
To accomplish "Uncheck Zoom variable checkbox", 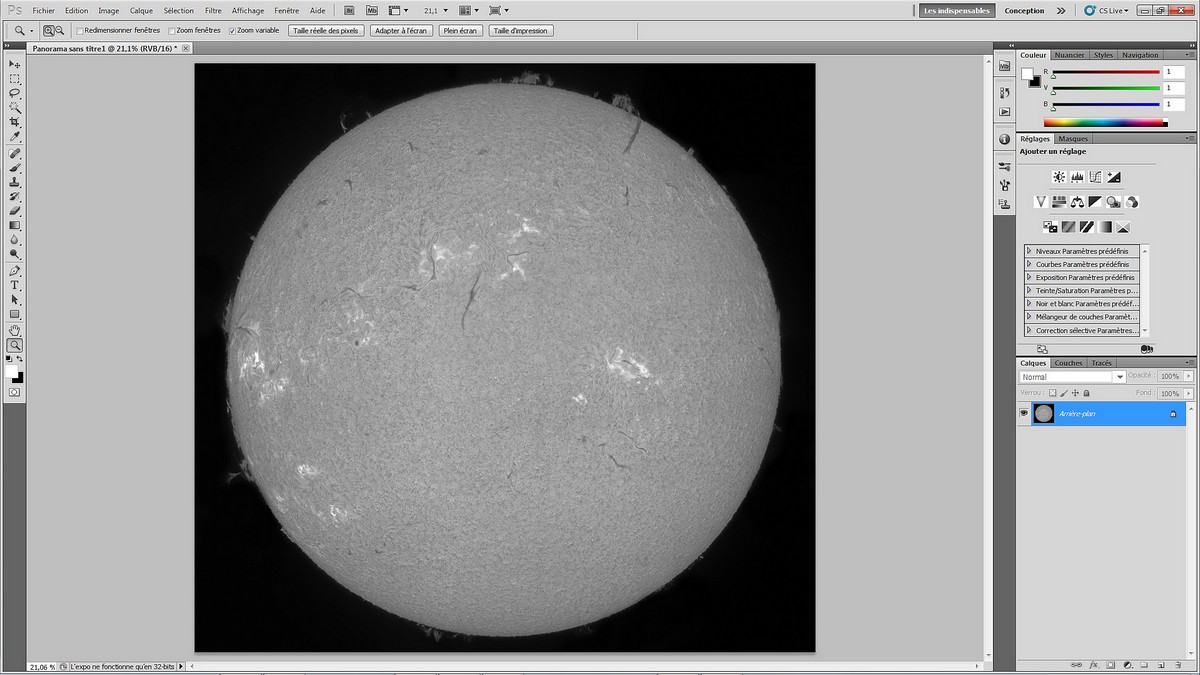I will (x=232, y=31).
